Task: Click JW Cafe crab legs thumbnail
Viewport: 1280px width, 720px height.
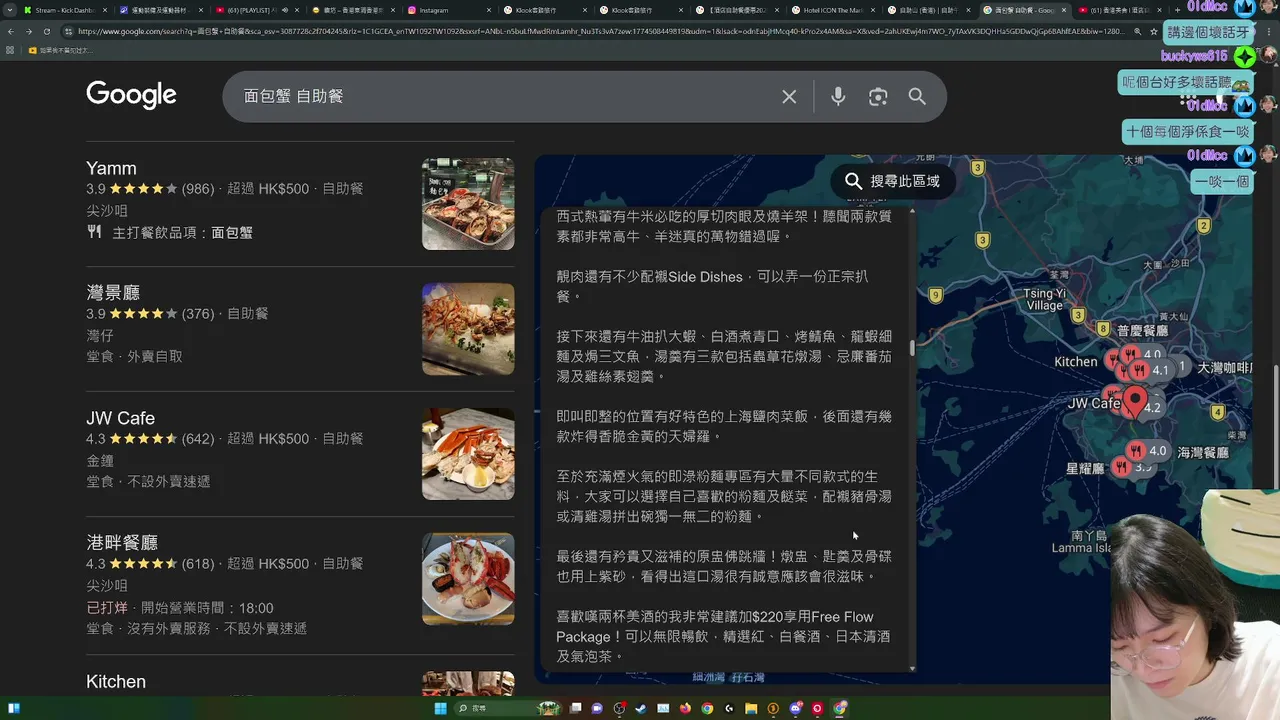Action: [x=468, y=454]
